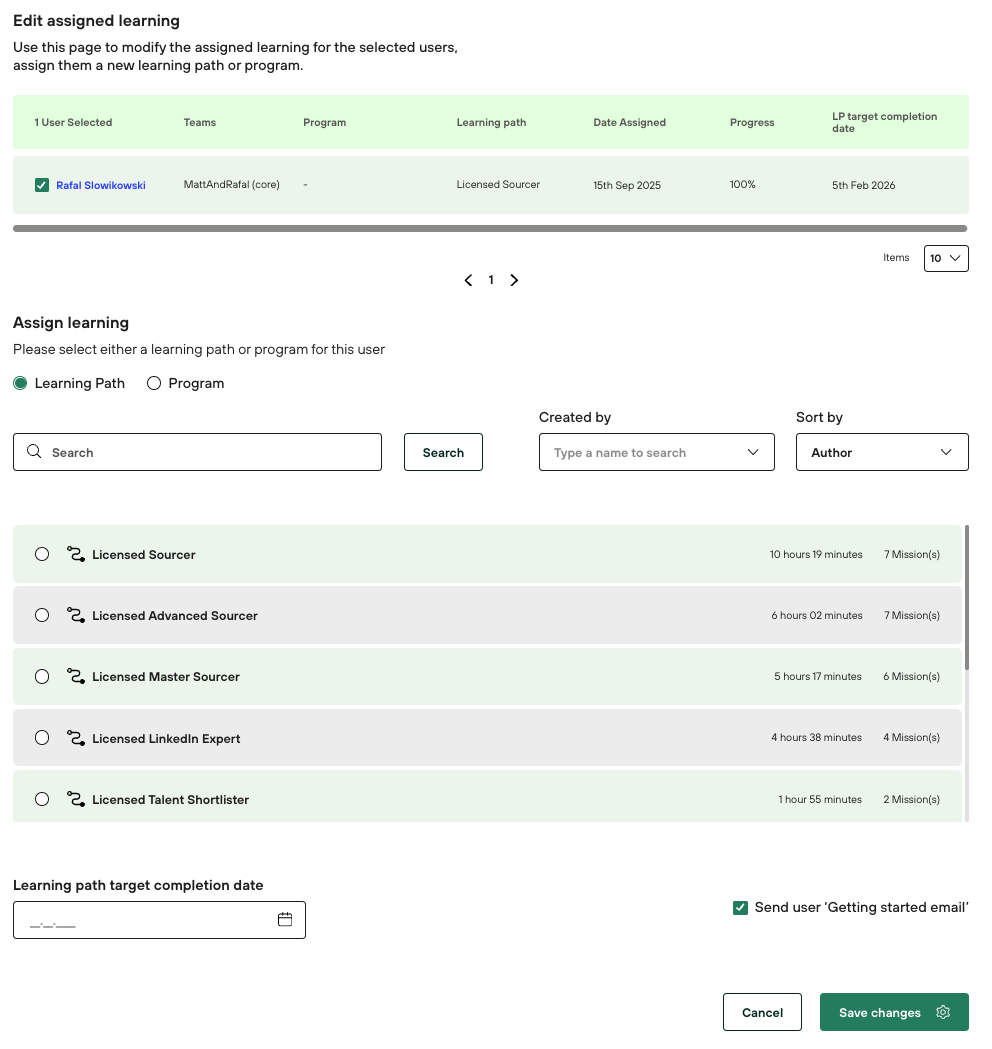Viewport: 992px width, 1049px height.
Task: Expand the Sort by Author dropdown
Action: click(x=881, y=452)
